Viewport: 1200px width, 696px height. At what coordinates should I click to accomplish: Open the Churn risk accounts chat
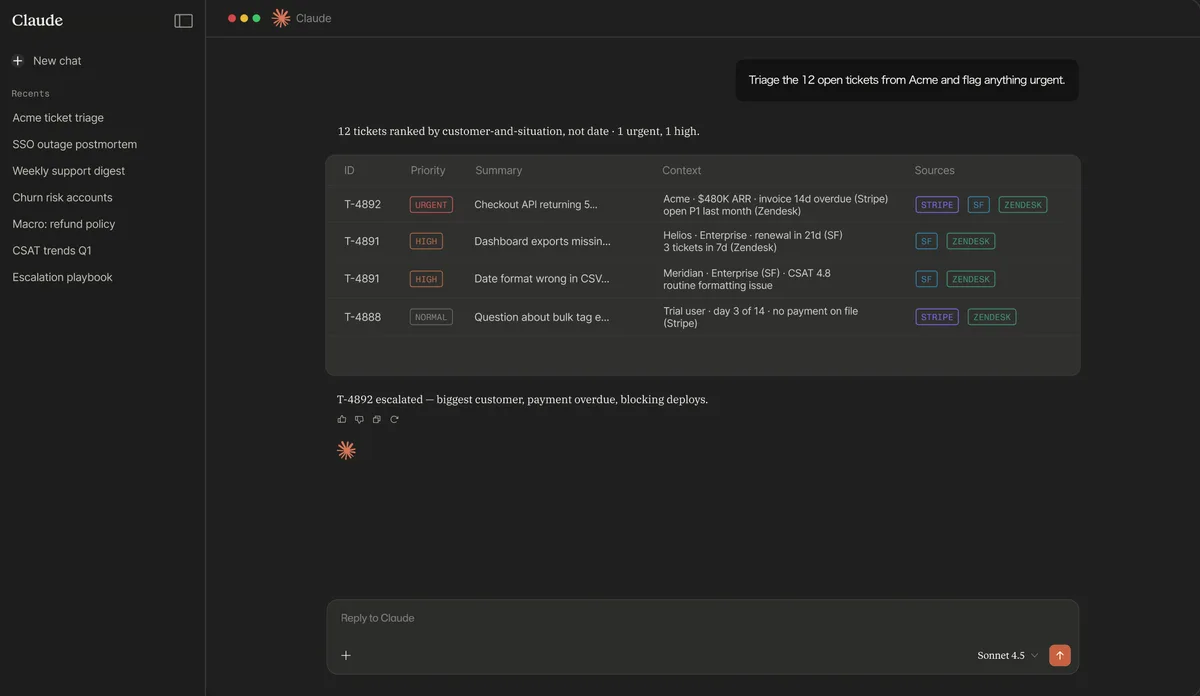coord(62,197)
